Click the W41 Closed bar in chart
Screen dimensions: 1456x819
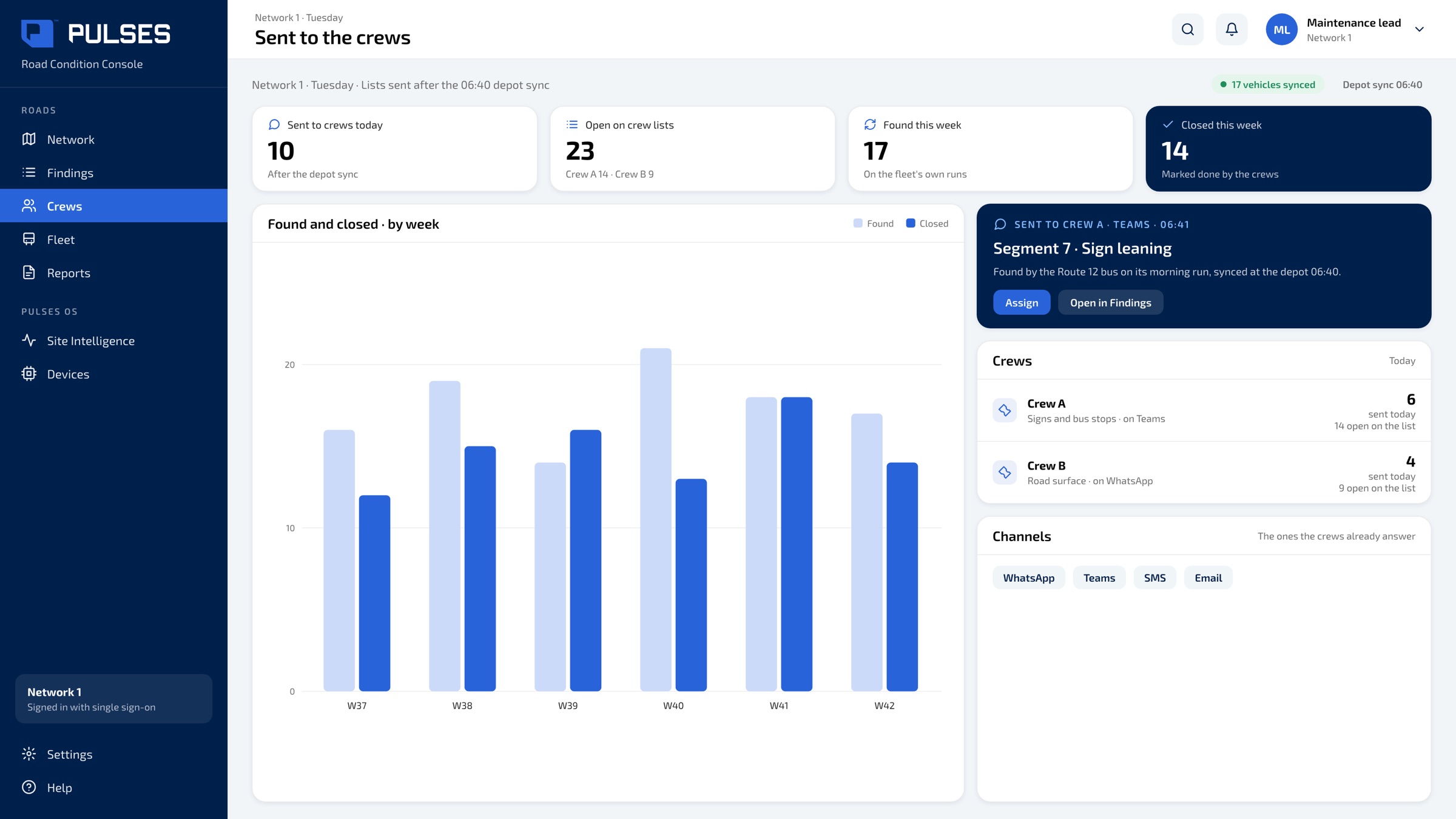pyautogui.click(x=797, y=544)
